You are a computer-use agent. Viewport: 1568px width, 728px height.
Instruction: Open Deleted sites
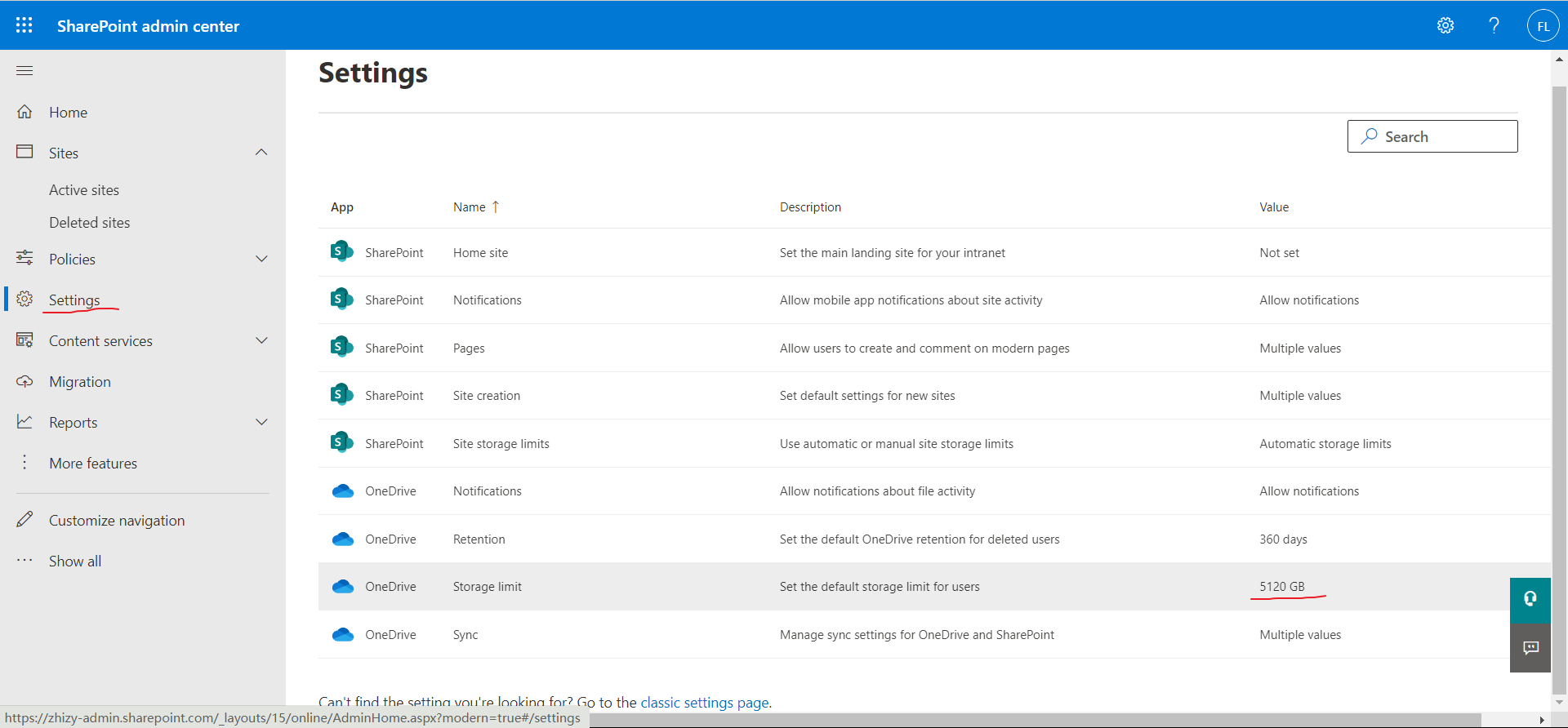pyautogui.click(x=89, y=223)
